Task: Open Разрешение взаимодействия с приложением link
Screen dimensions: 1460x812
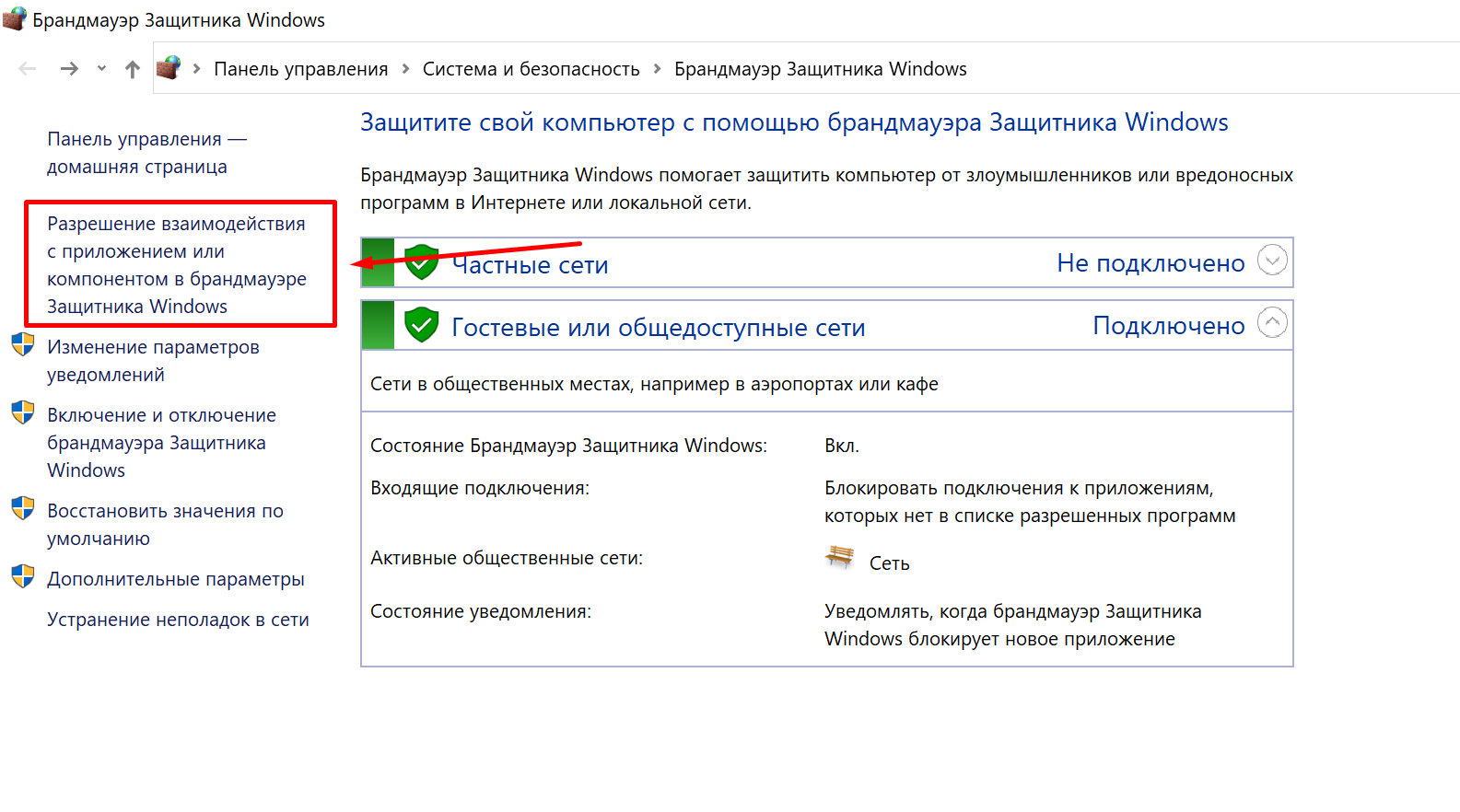Action: [x=177, y=264]
